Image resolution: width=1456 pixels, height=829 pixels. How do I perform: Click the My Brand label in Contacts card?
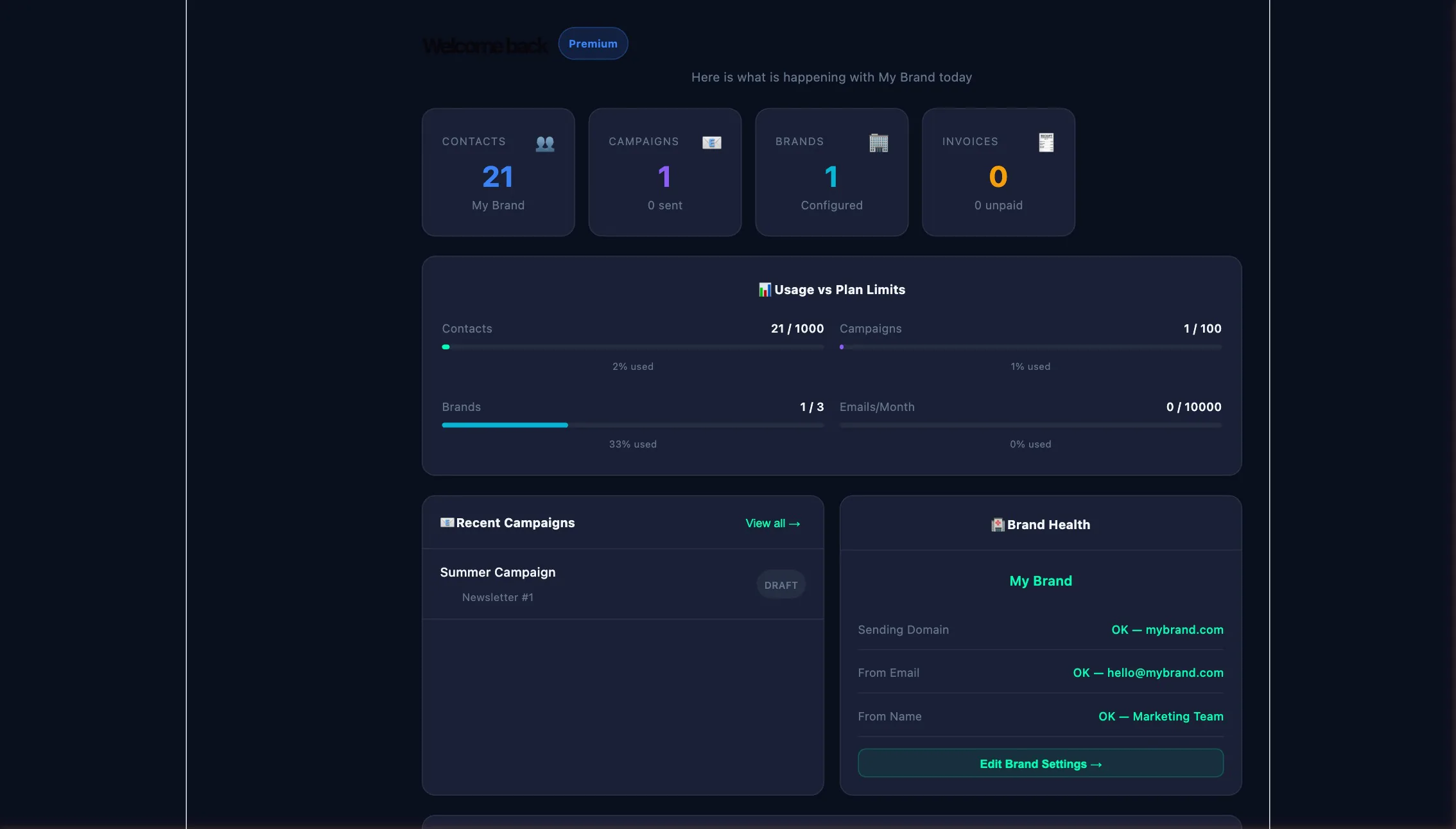[x=498, y=205]
